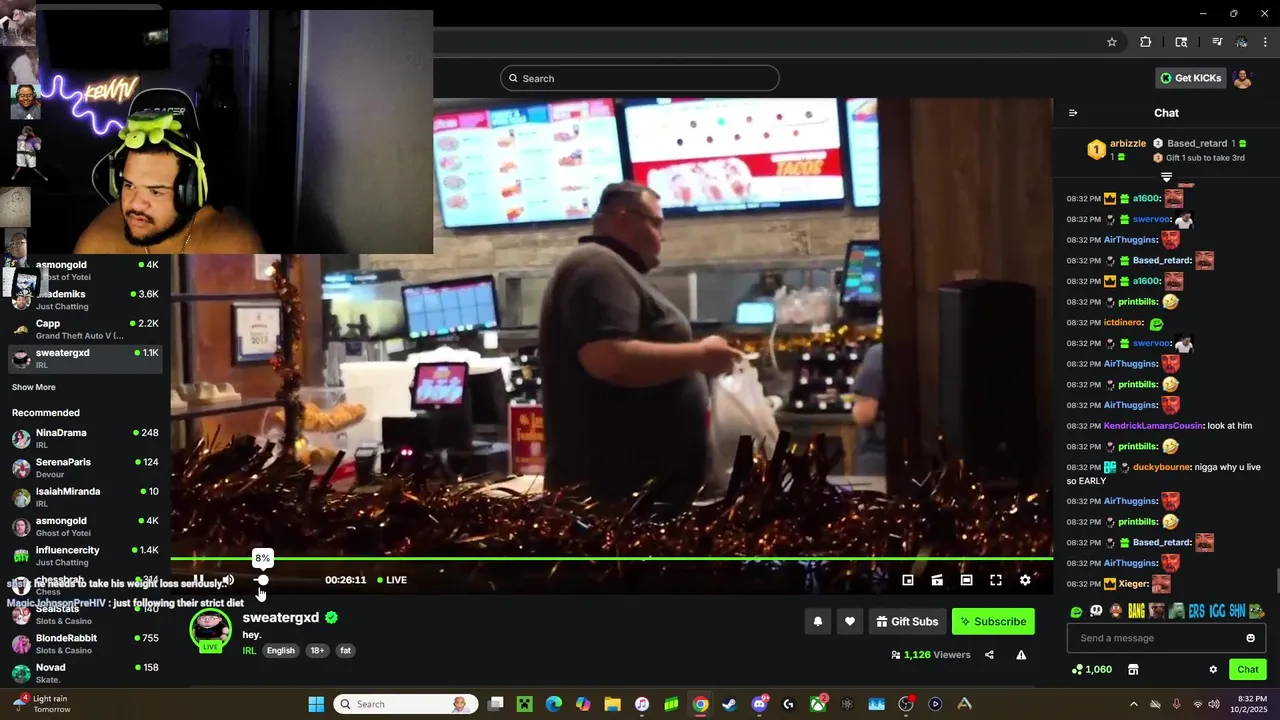Jump to the LIVE indicator in player
Viewport: 1280px width, 720px height.
pyautogui.click(x=392, y=580)
